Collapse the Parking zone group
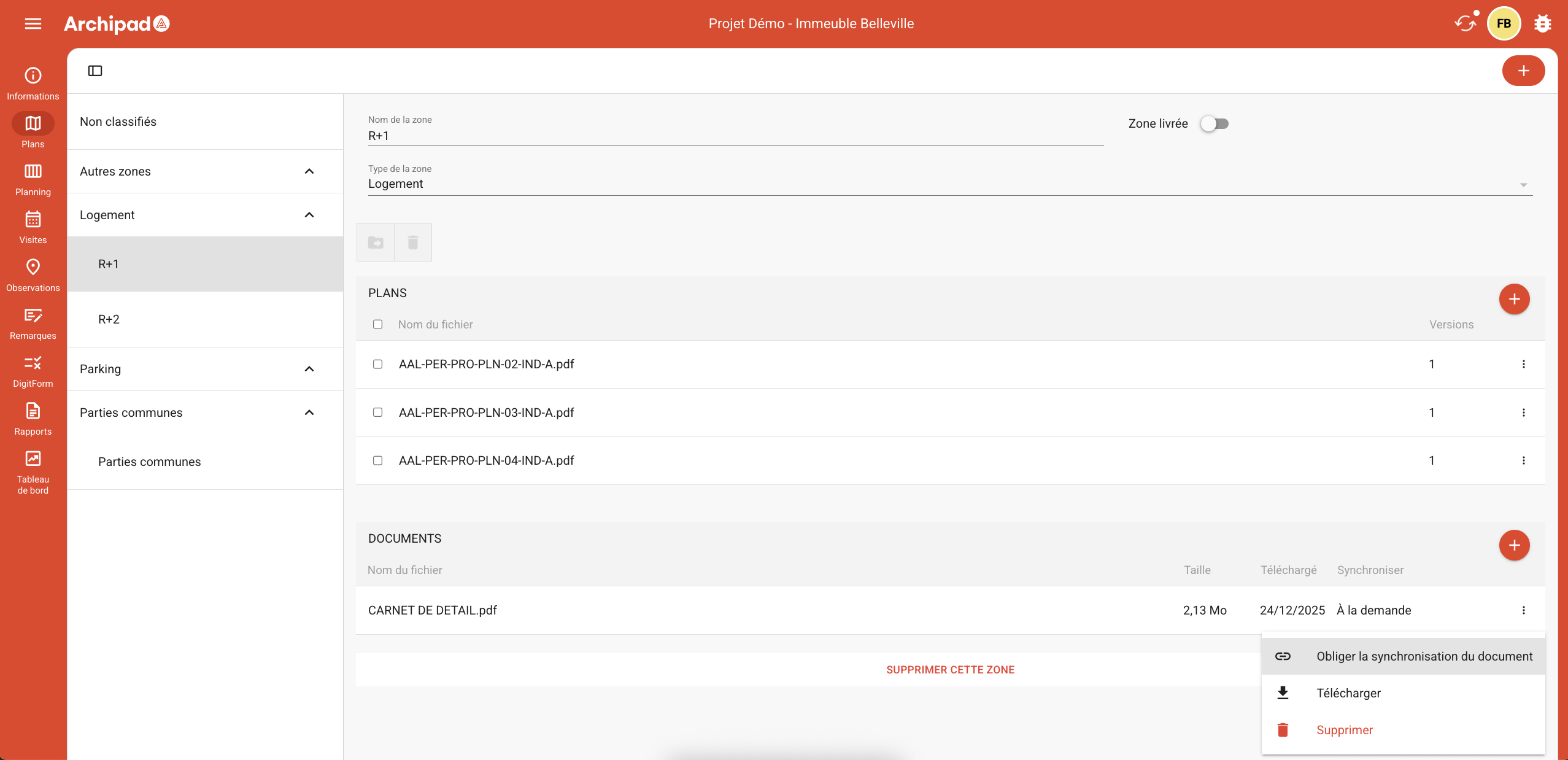Viewport: 1568px width, 760px height. pos(309,369)
